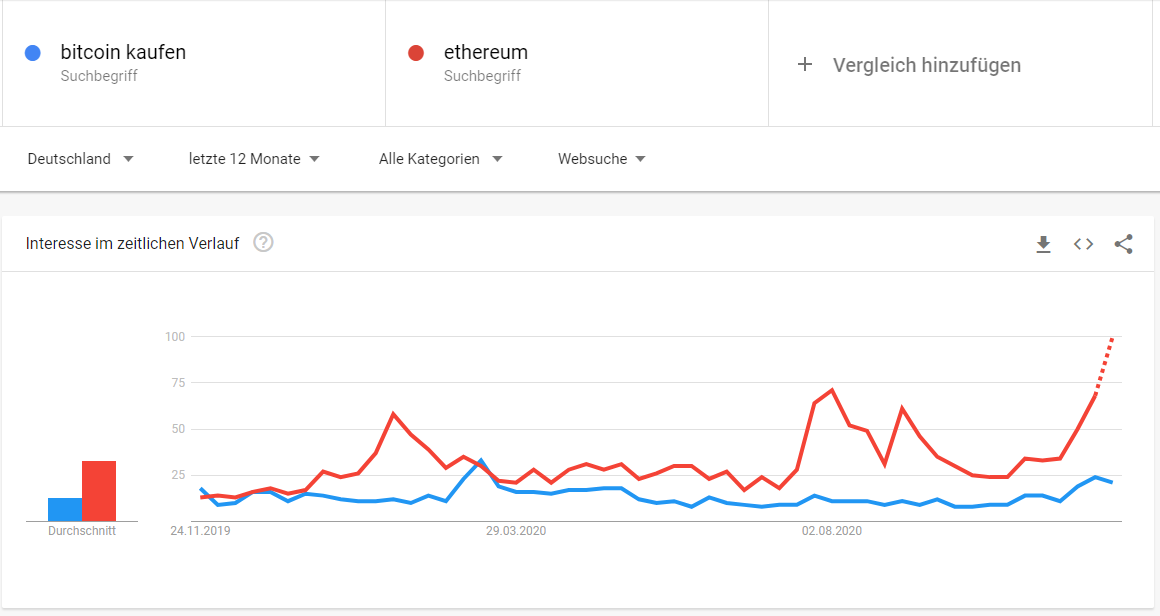Click the red average bar for ethereum

pos(99,491)
